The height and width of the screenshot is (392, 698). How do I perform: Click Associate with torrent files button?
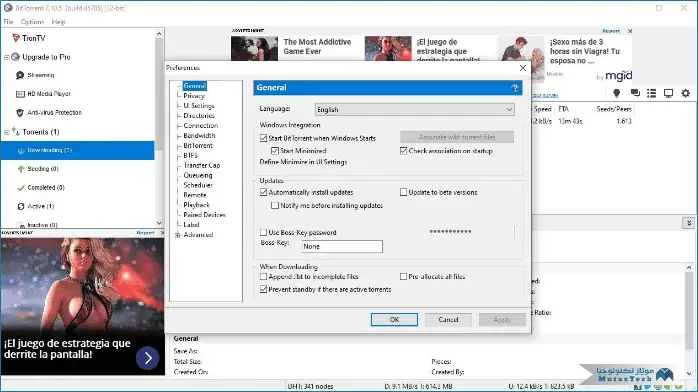[x=457, y=137]
